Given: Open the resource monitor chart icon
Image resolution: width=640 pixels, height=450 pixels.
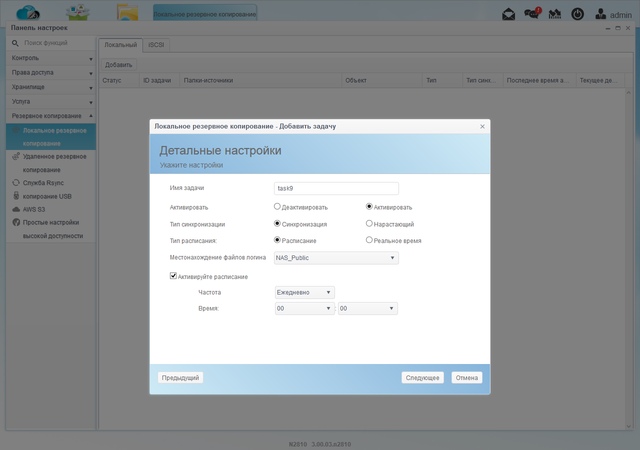Looking at the screenshot, I should coord(554,14).
